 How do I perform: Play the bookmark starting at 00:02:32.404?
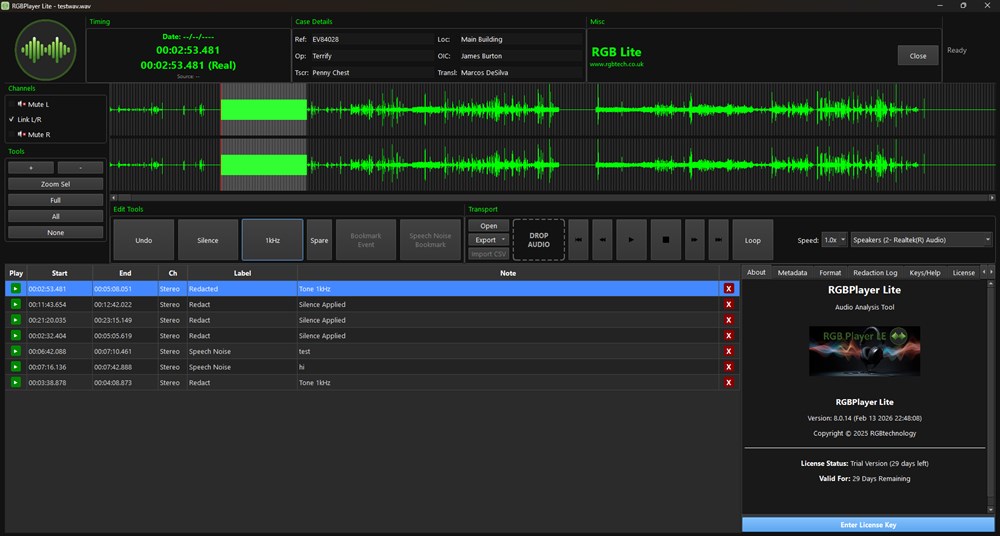(x=16, y=336)
